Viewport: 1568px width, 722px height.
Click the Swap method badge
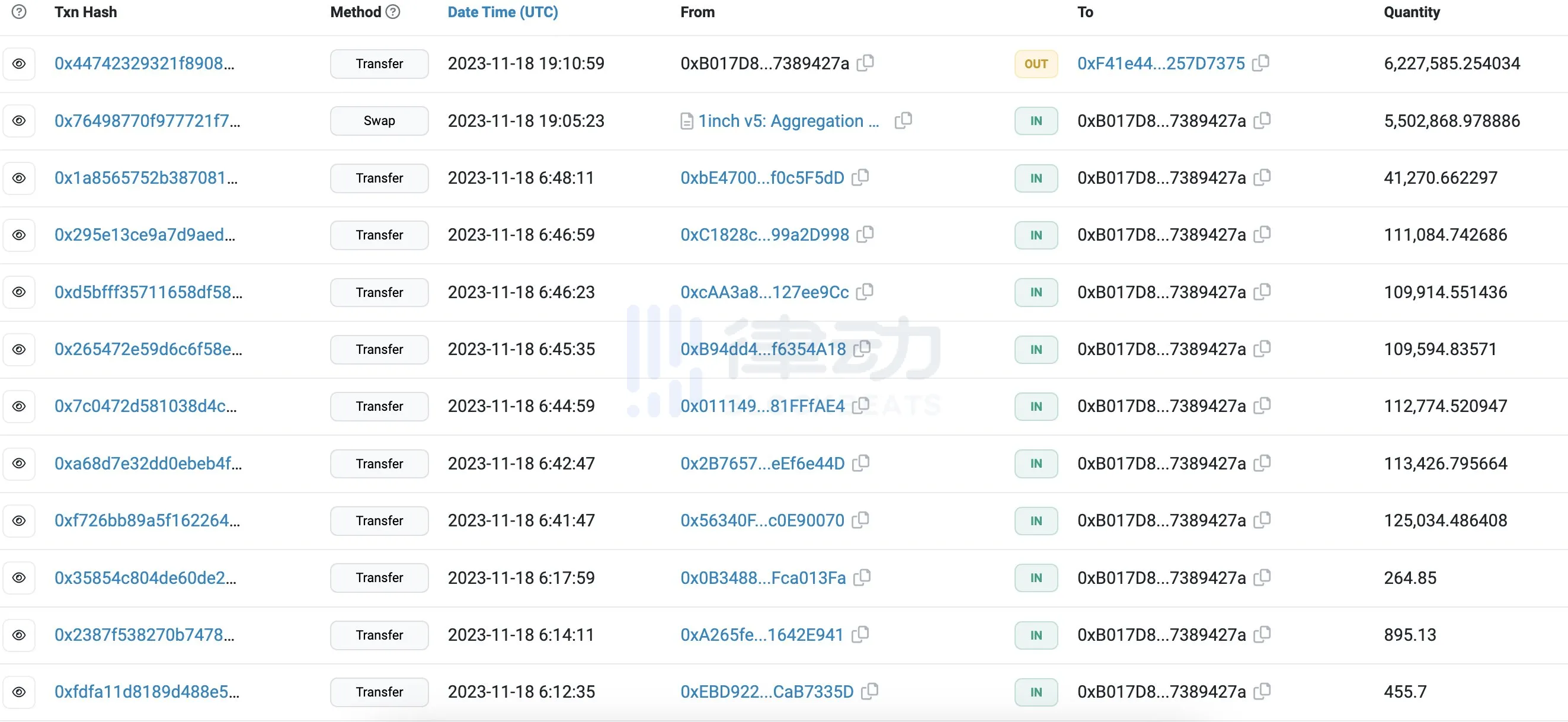(x=379, y=120)
